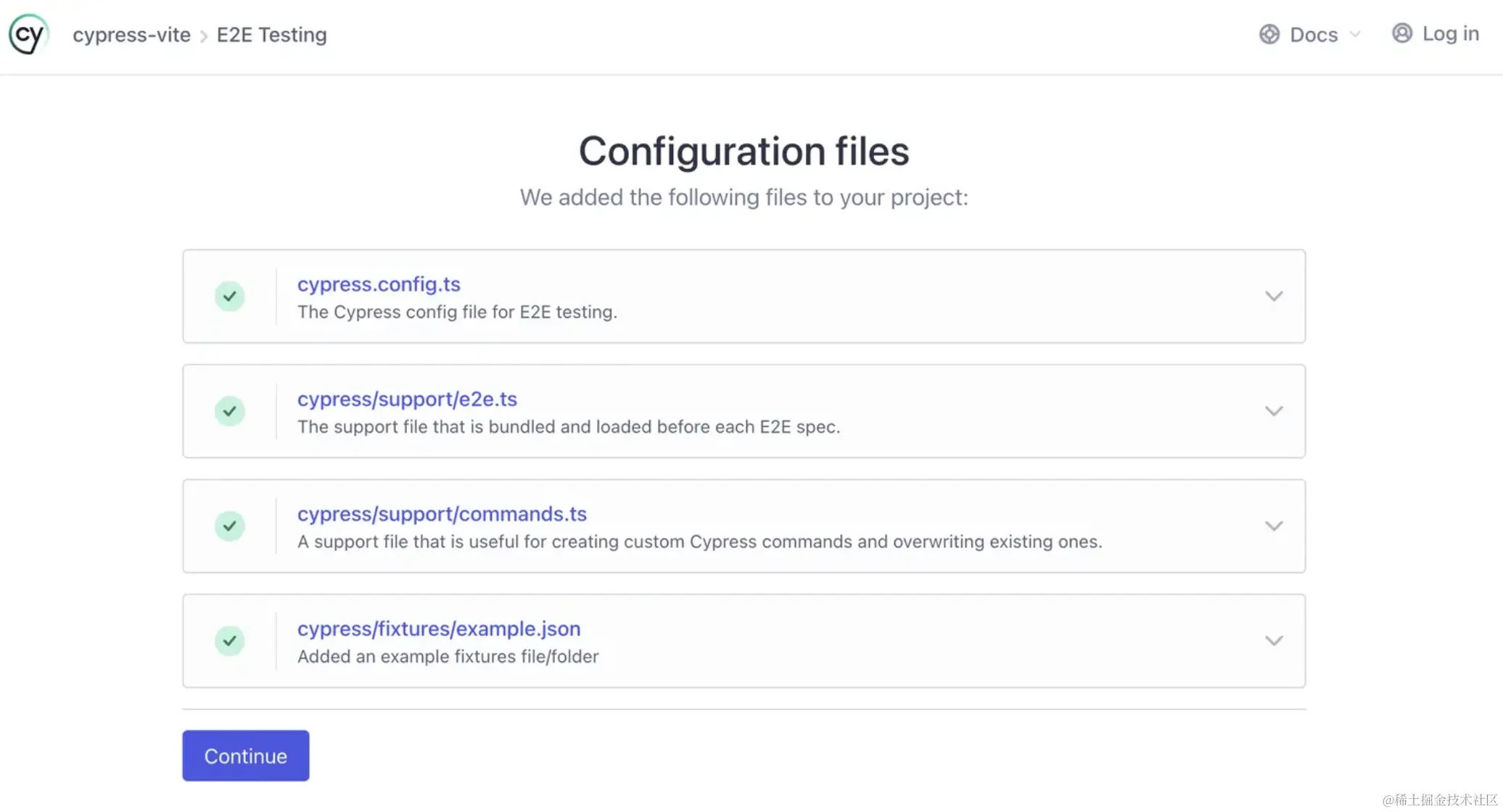The height and width of the screenshot is (812, 1503).
Task: Select the E2E Testing breadcrumb
Action: click(271, 35)
